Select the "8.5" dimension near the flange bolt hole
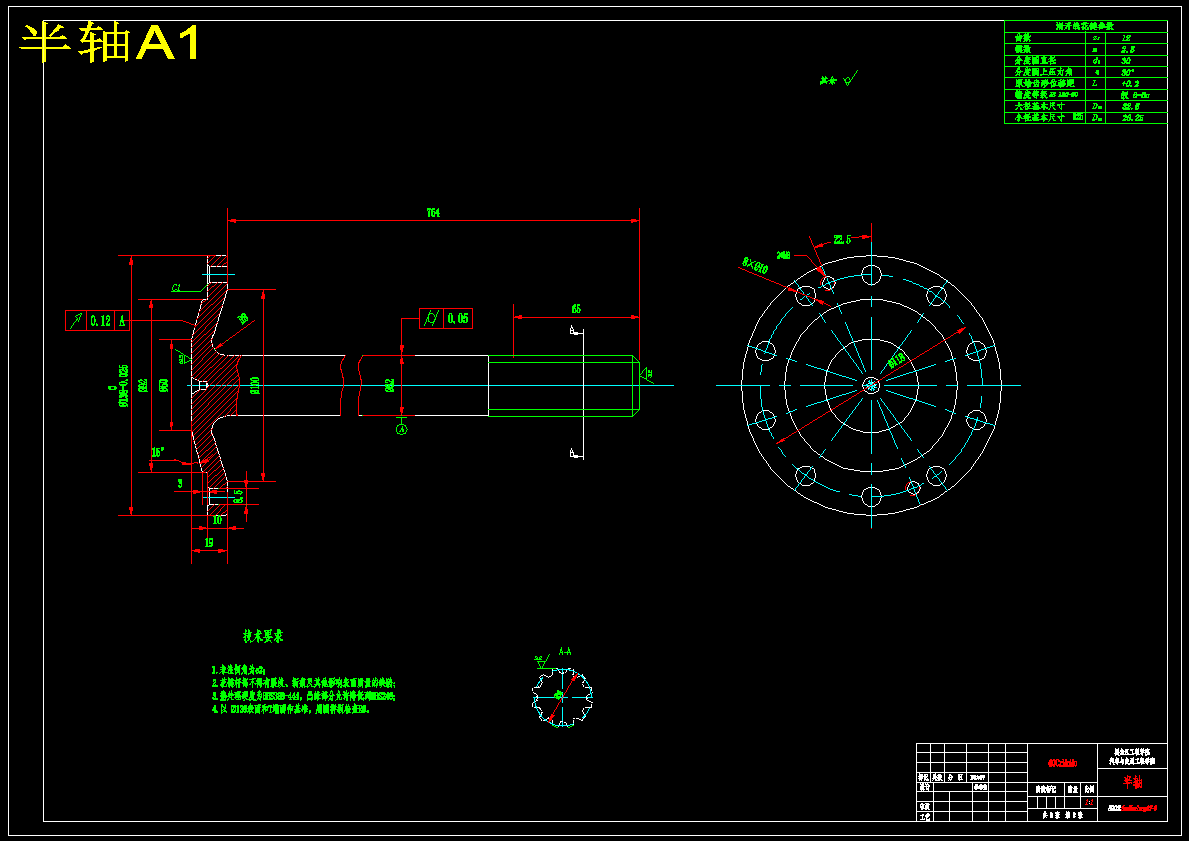The width and height of the screenshot is (1189, 841). [238, 497]
